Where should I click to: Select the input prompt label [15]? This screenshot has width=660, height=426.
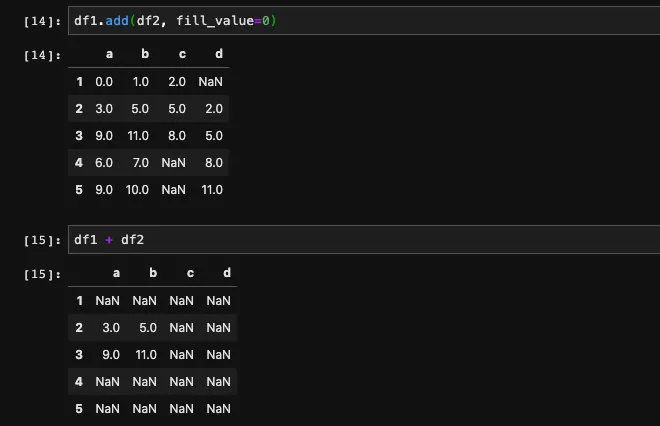(x=43, y=240)
